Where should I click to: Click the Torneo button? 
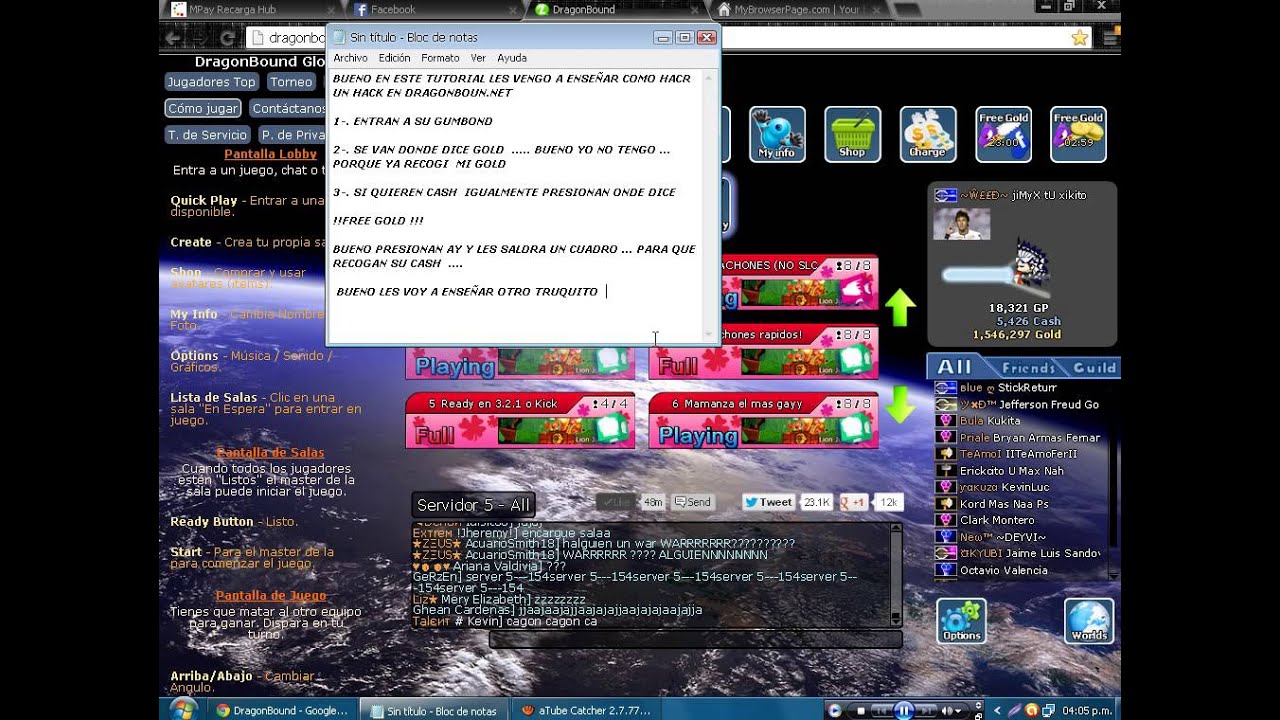pos(291,82)
